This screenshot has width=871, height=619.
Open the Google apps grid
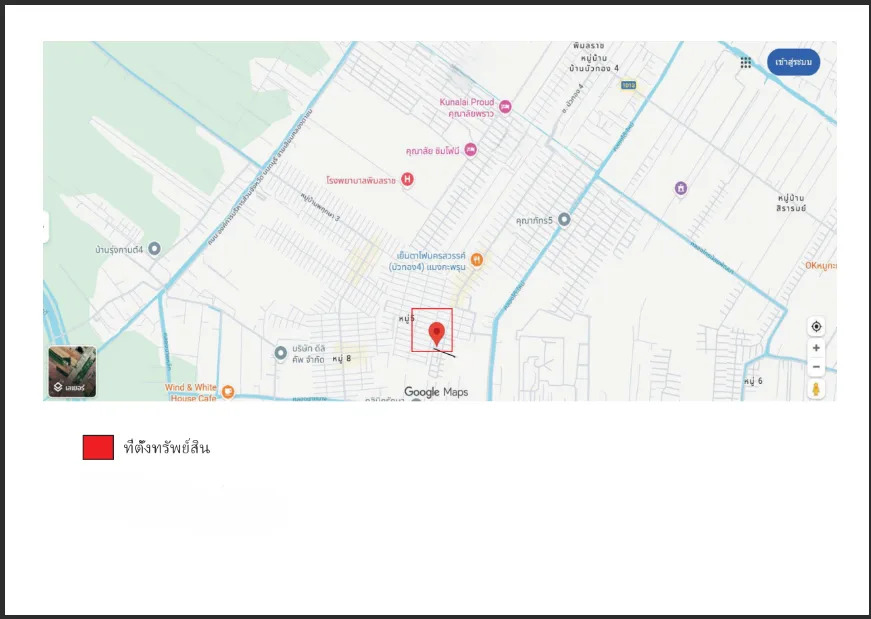coord(745,62)
